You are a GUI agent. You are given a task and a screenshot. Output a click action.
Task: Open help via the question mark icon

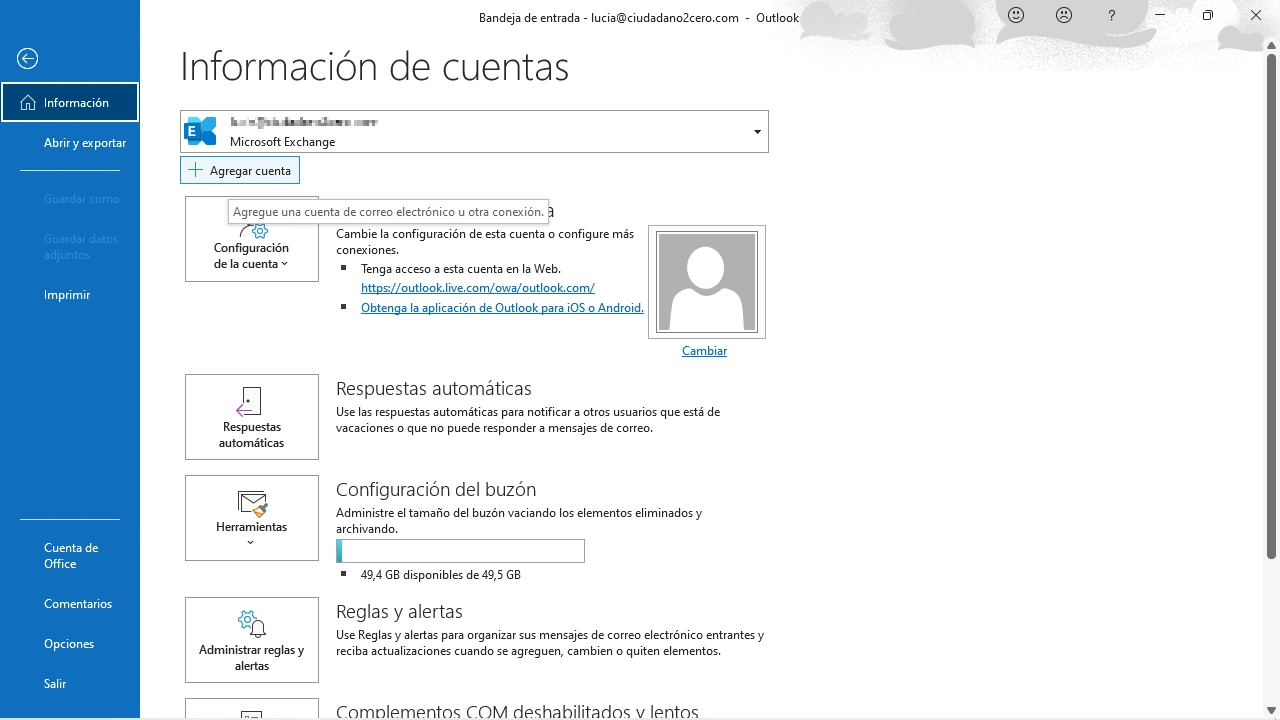1112,16
